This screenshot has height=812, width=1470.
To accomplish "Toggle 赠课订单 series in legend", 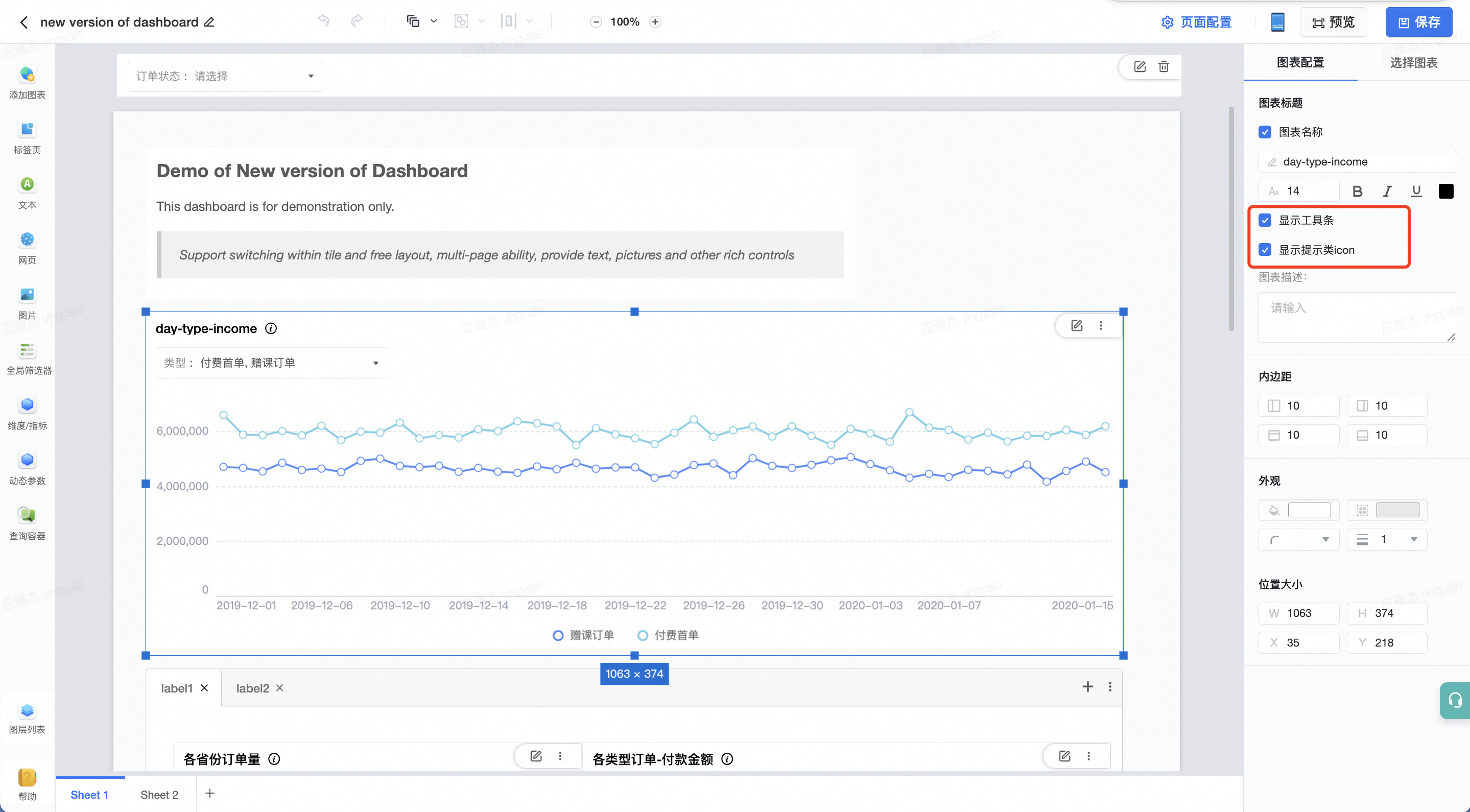I will point(583,635).
